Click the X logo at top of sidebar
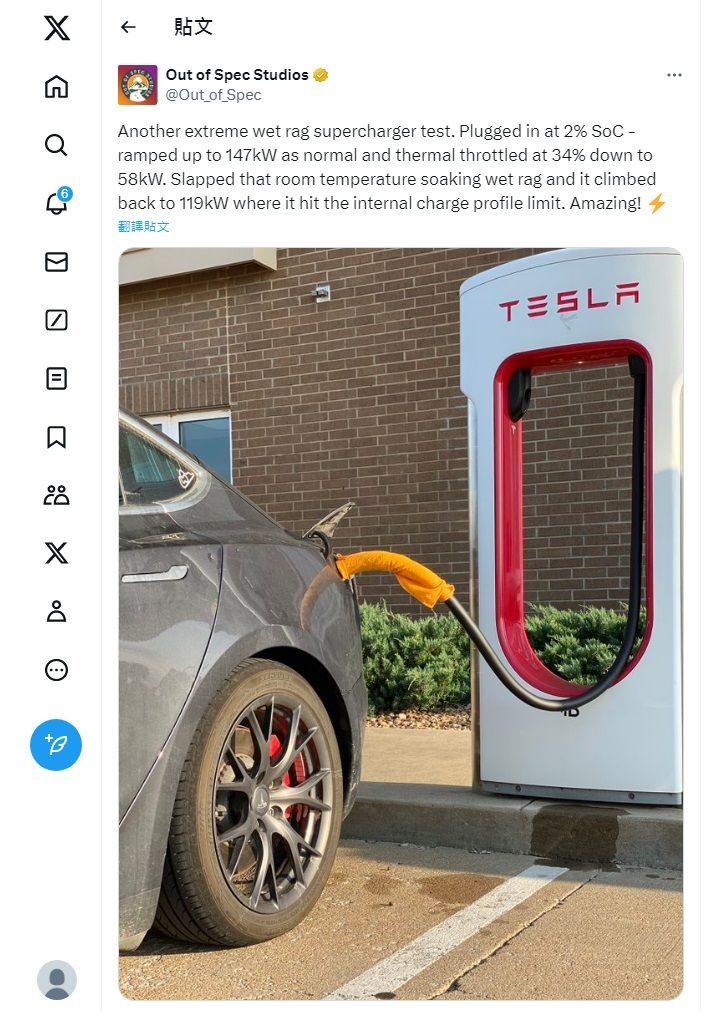Screen dimensions: 710x1011 (56, 28)
